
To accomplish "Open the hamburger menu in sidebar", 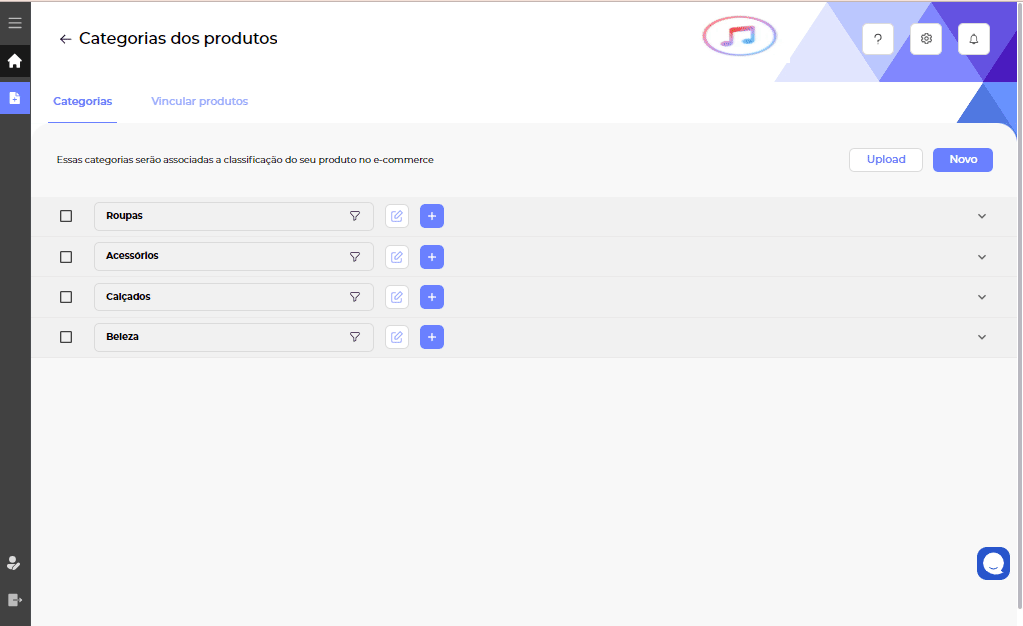I will click(x=15, y=22).
